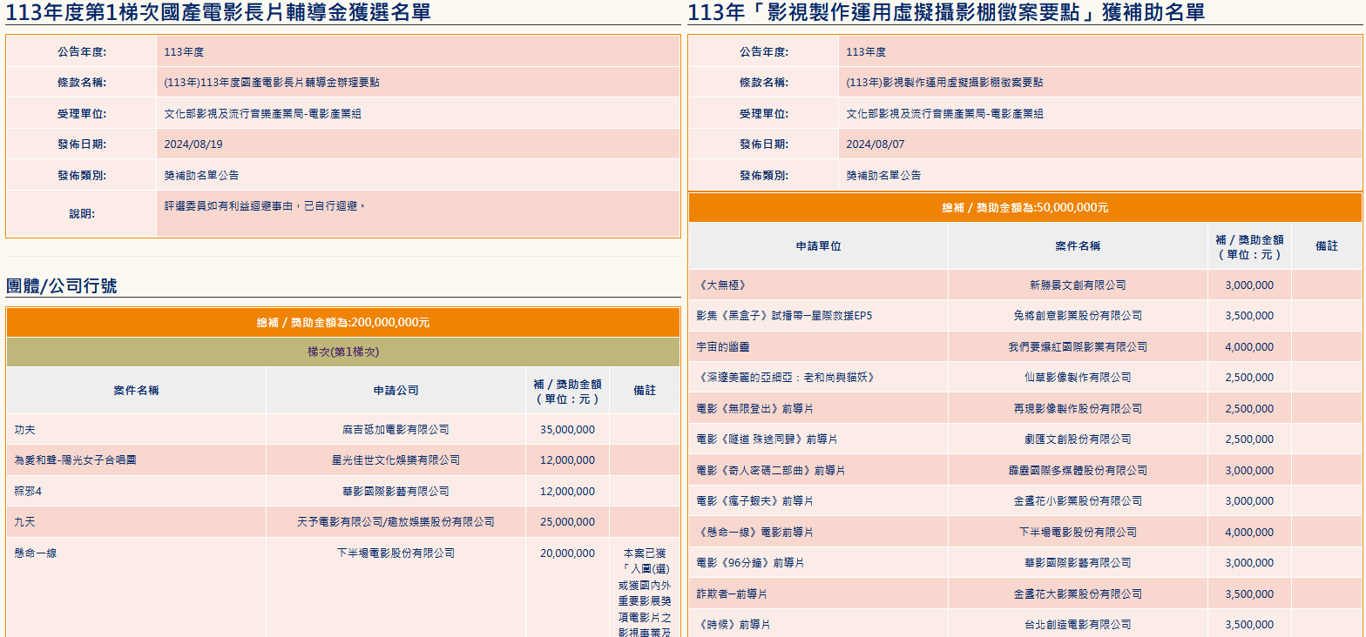Viewport: 1366px width, 637px height.
Task: Click the date 2024/08/07
Action: tap(875, 144)
